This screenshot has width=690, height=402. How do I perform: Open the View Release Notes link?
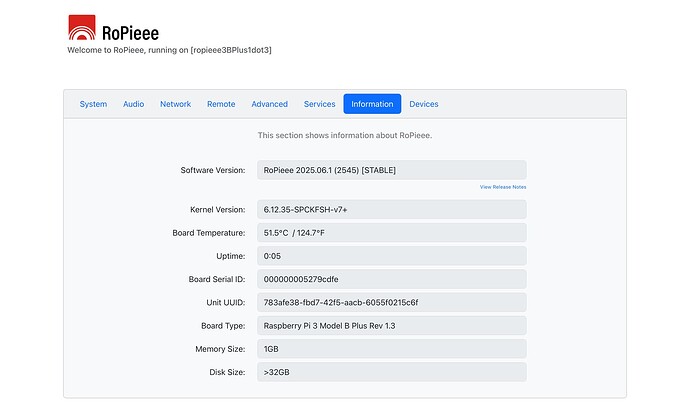click(x=503, y=187)
